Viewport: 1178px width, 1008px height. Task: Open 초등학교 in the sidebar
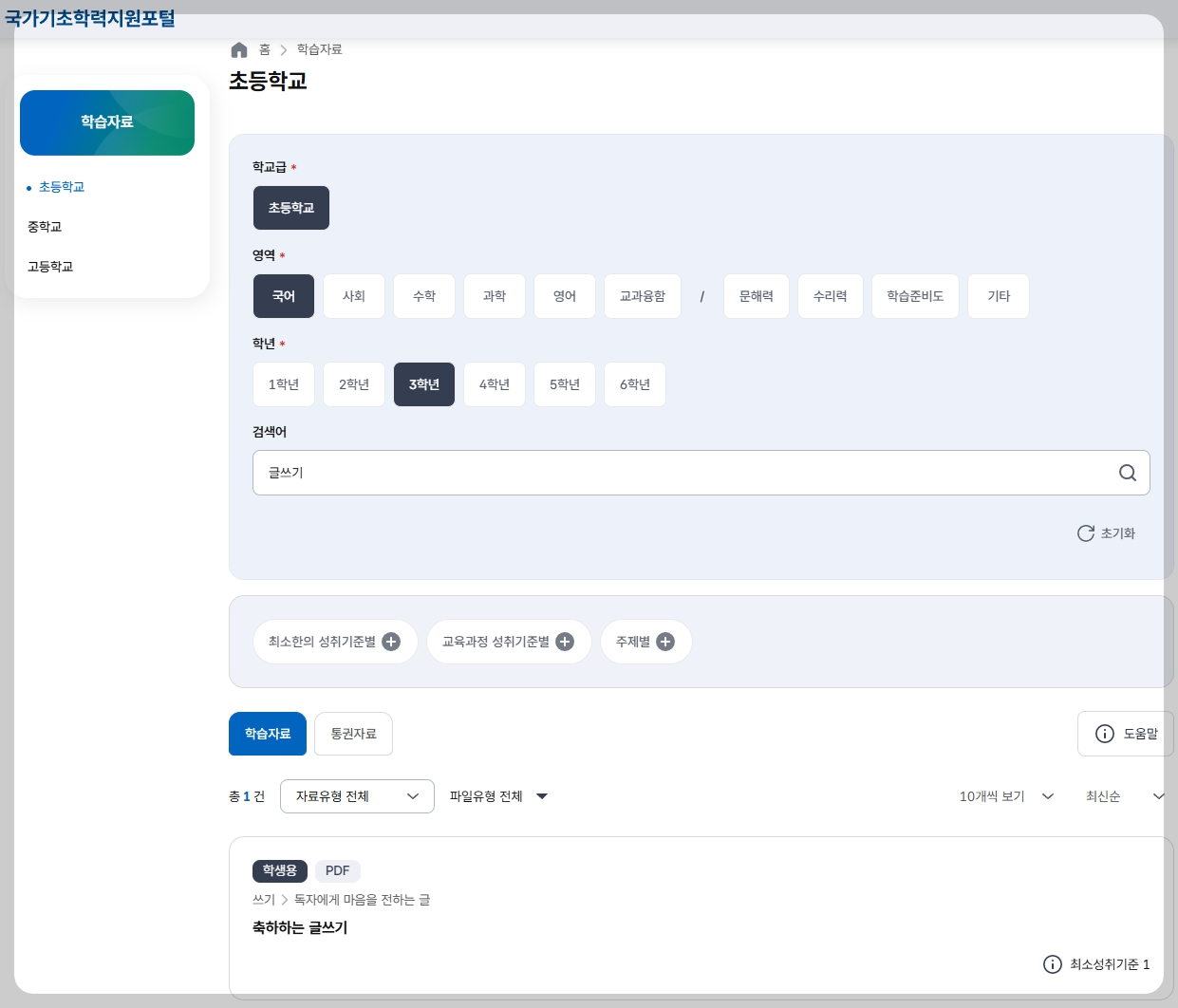pos(62,187)
